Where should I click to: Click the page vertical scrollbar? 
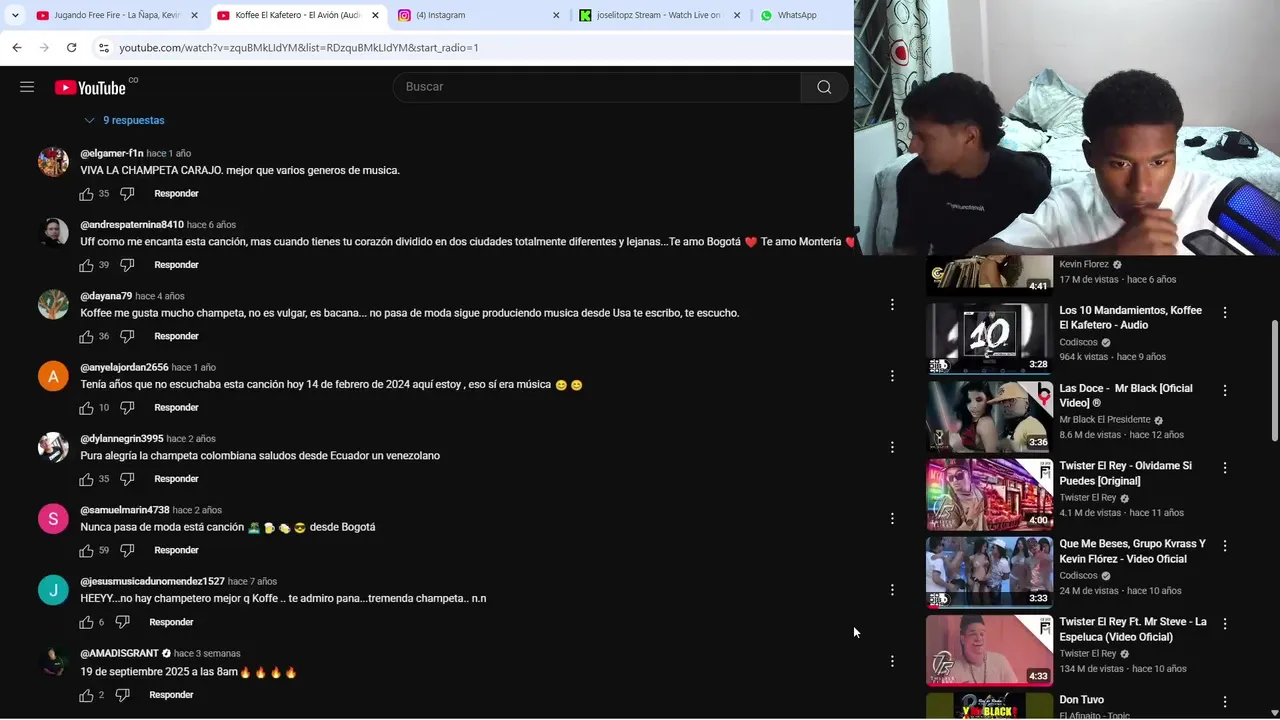(x=1274, y=380)
